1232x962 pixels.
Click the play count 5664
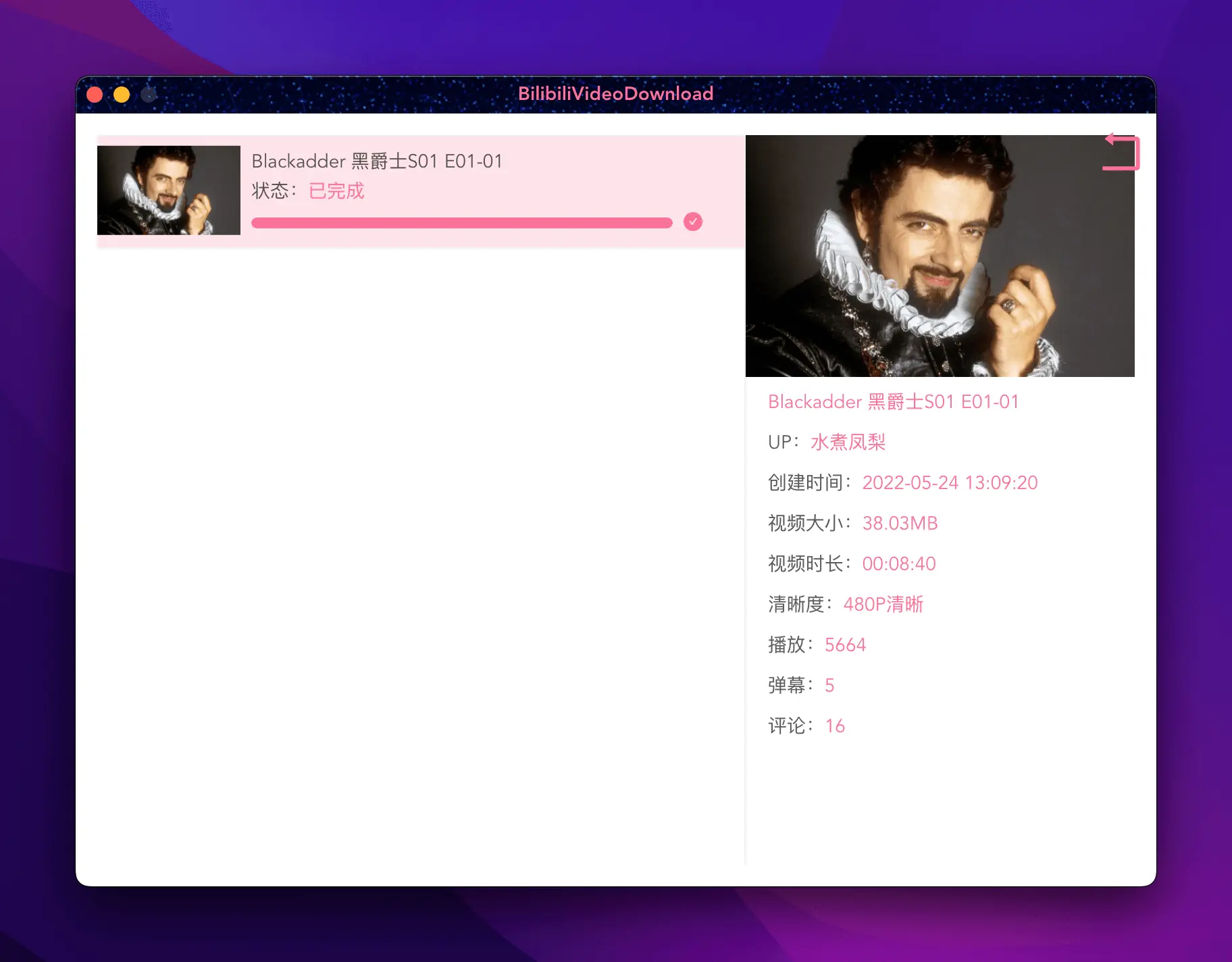tap(845, 645)
